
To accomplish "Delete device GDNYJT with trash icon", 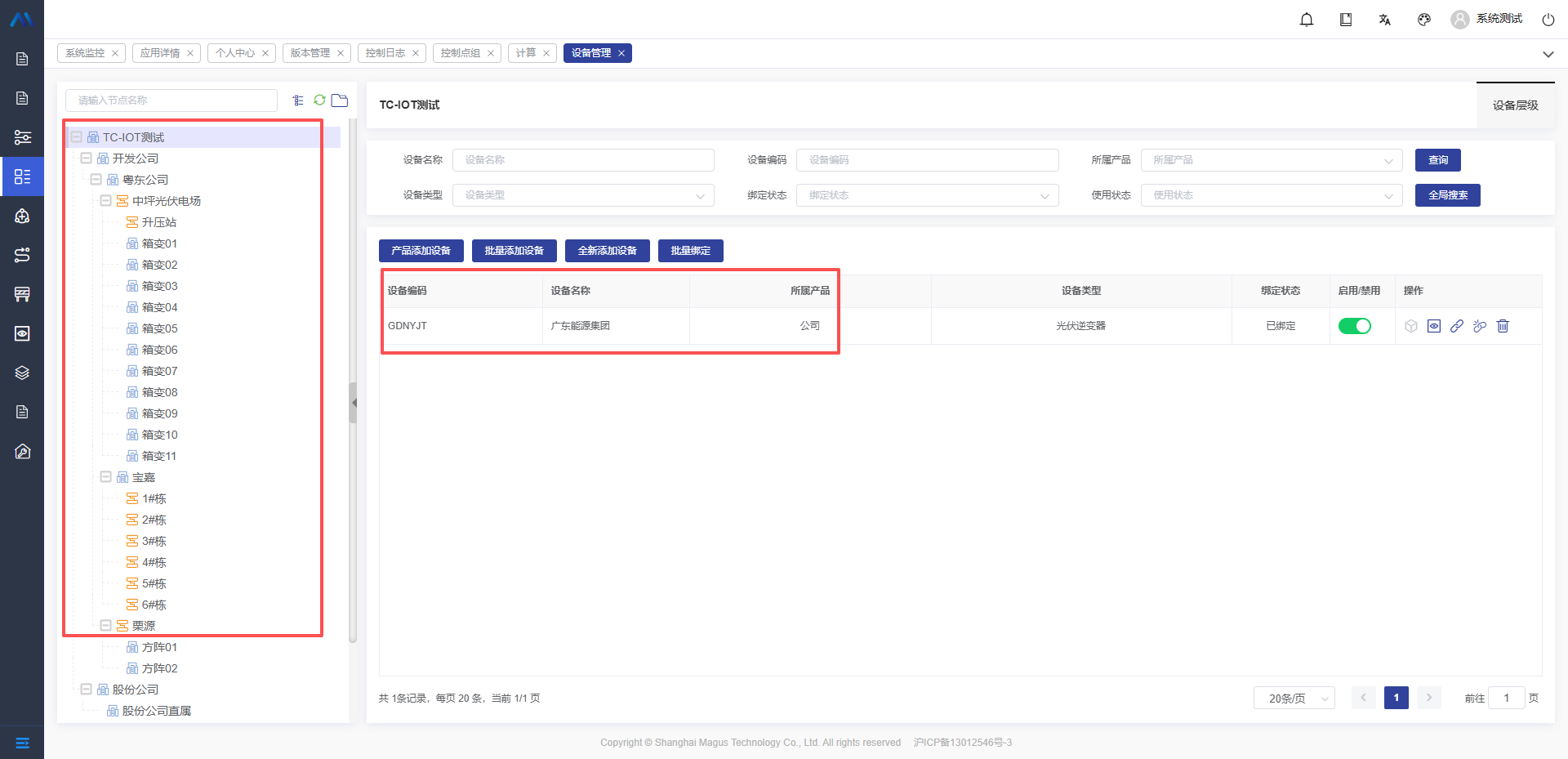I will (1503, 326).
